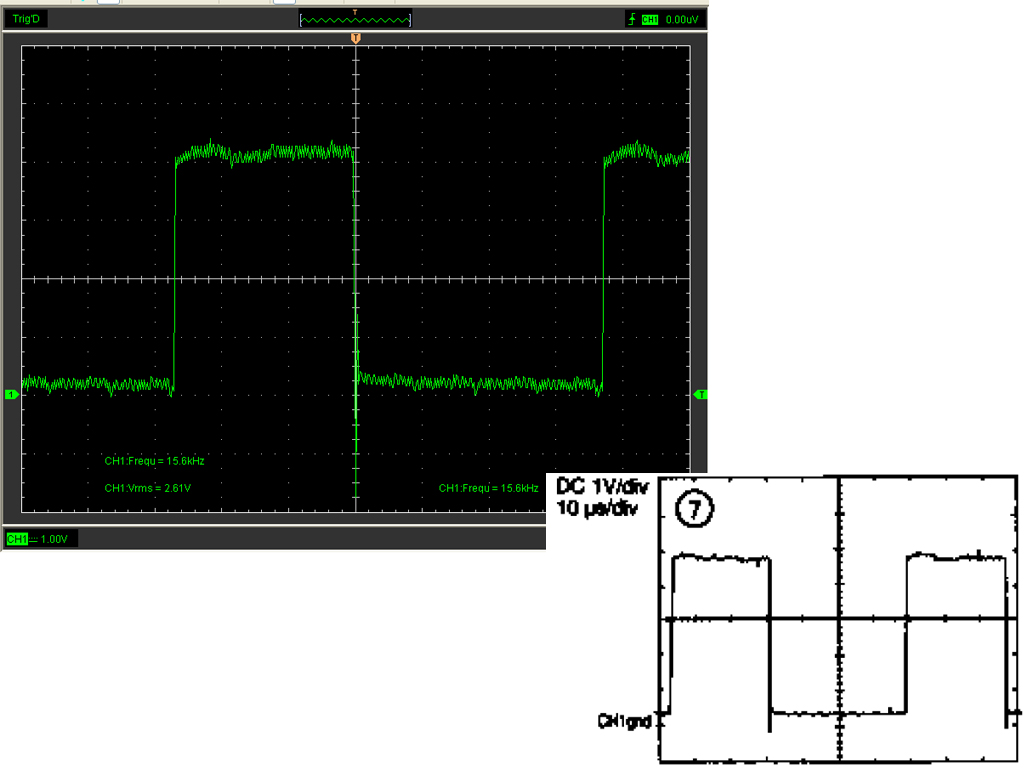This screenshot has width=1024, height=768.
Task: Click the 0.00uV trigger level readout
Action: 682,19
